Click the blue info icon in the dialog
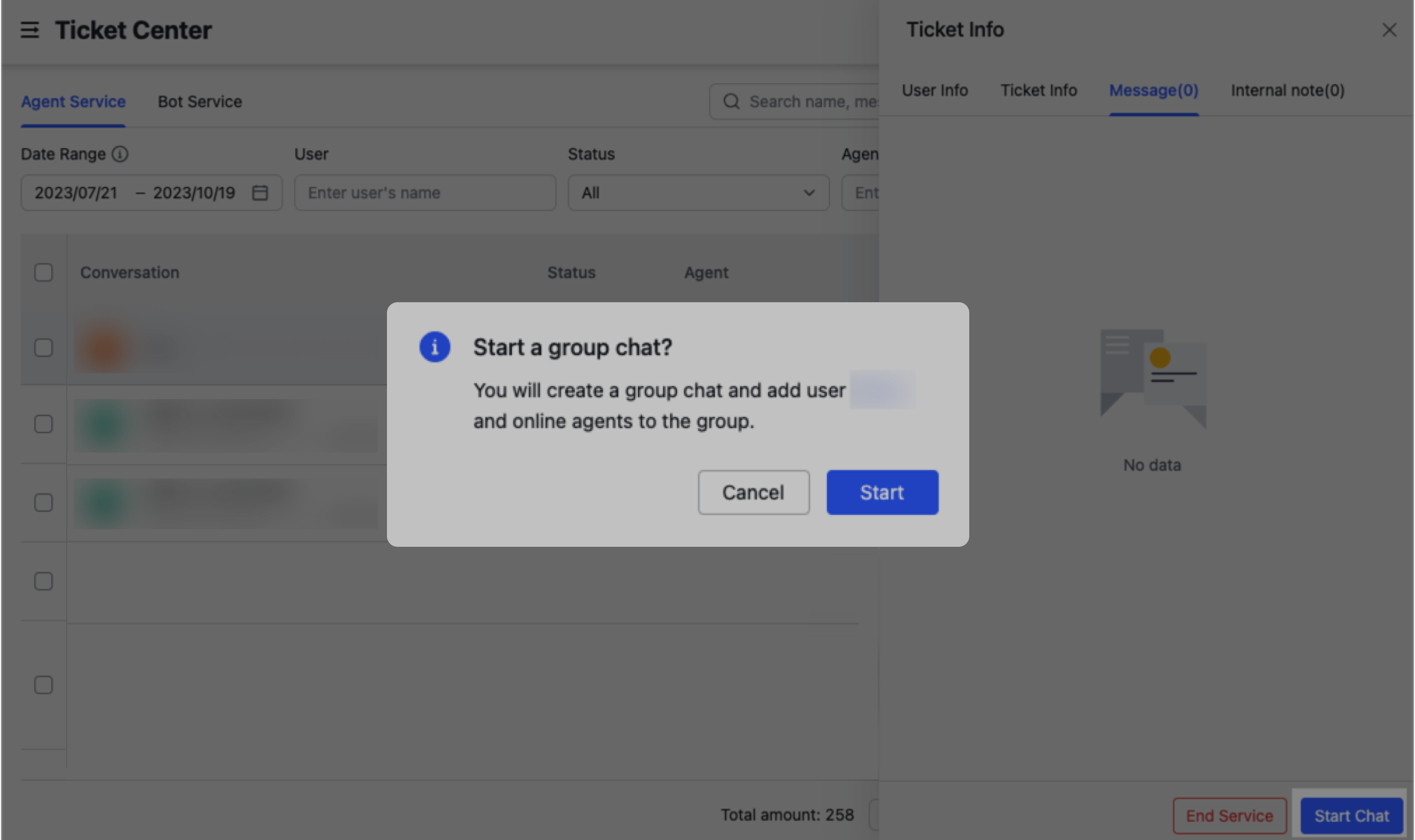The width and height of the screenshot is (1415, 840). pyautogui.click(x=435, y=346)
